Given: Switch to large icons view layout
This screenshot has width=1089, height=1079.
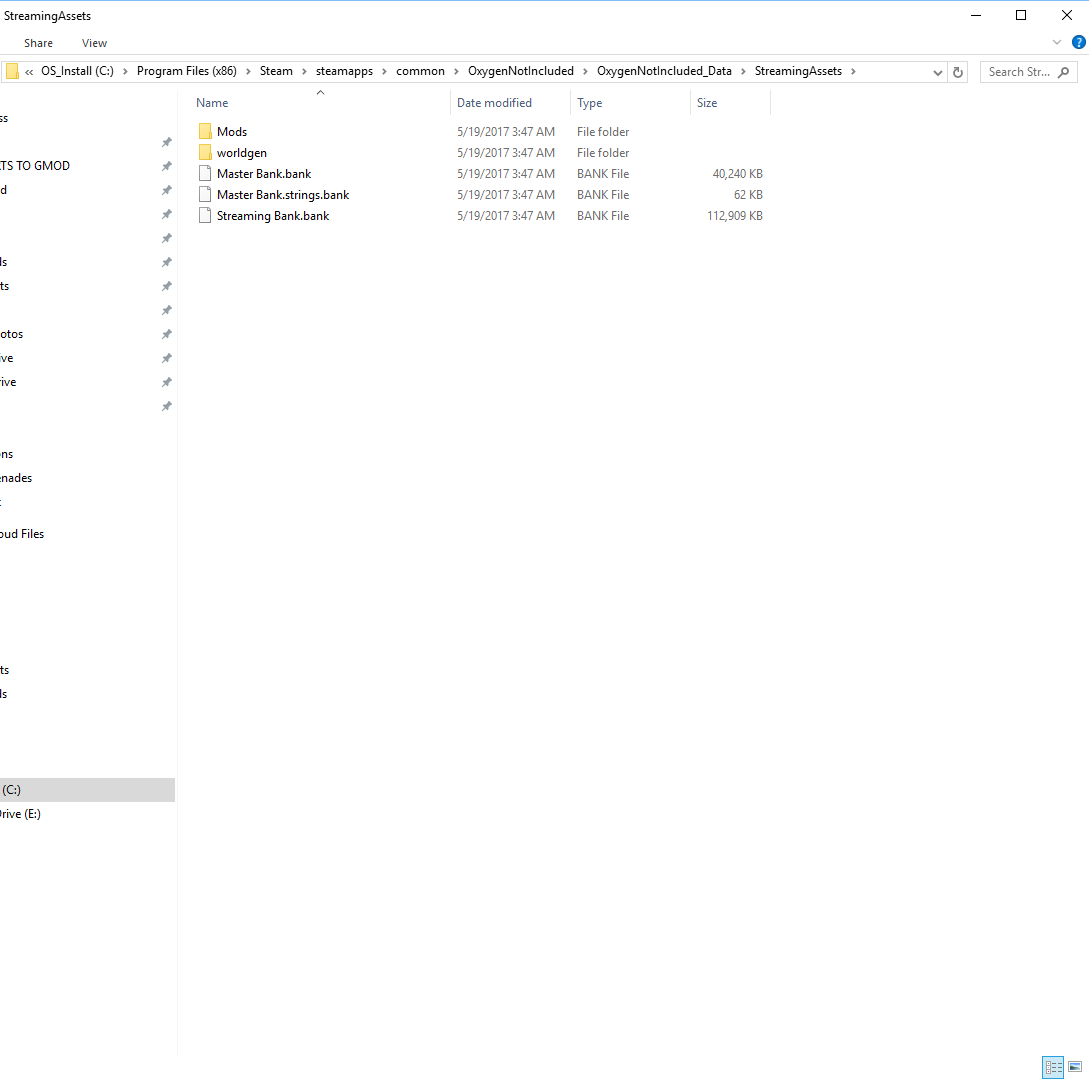Looking at the screenshot, I should [x=1074, y=1067].
